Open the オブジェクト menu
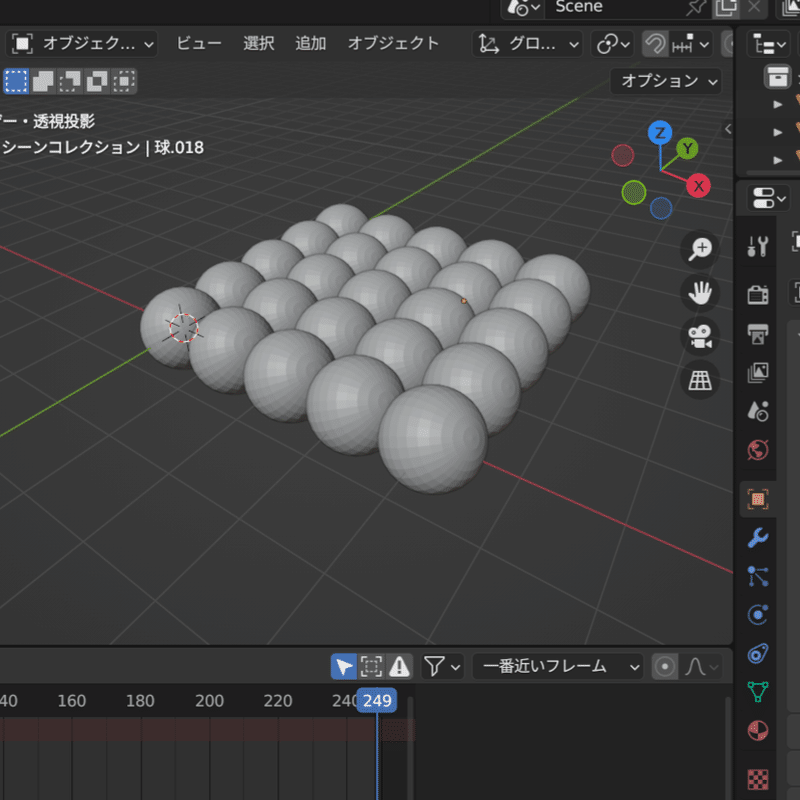 [392, 44]
